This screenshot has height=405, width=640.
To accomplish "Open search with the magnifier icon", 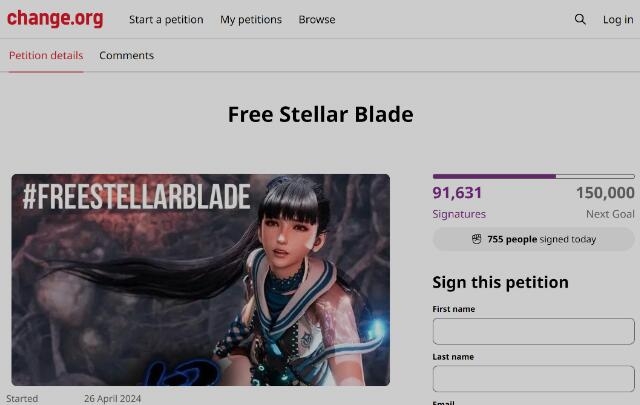I will pos(580,19).
